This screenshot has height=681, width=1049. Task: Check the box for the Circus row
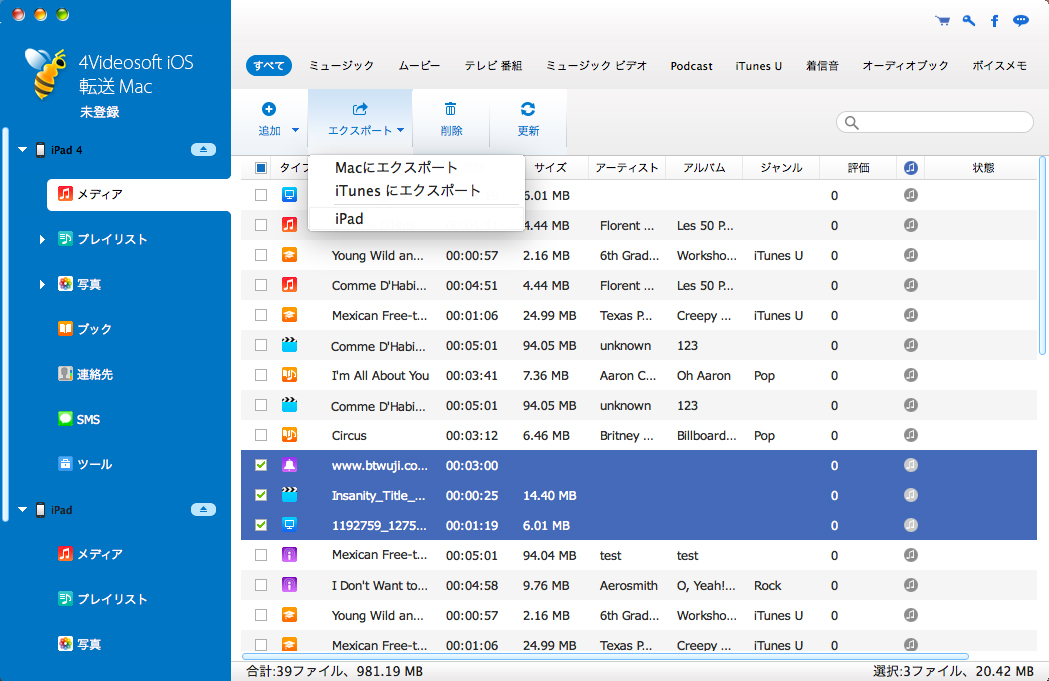[261, 435]
